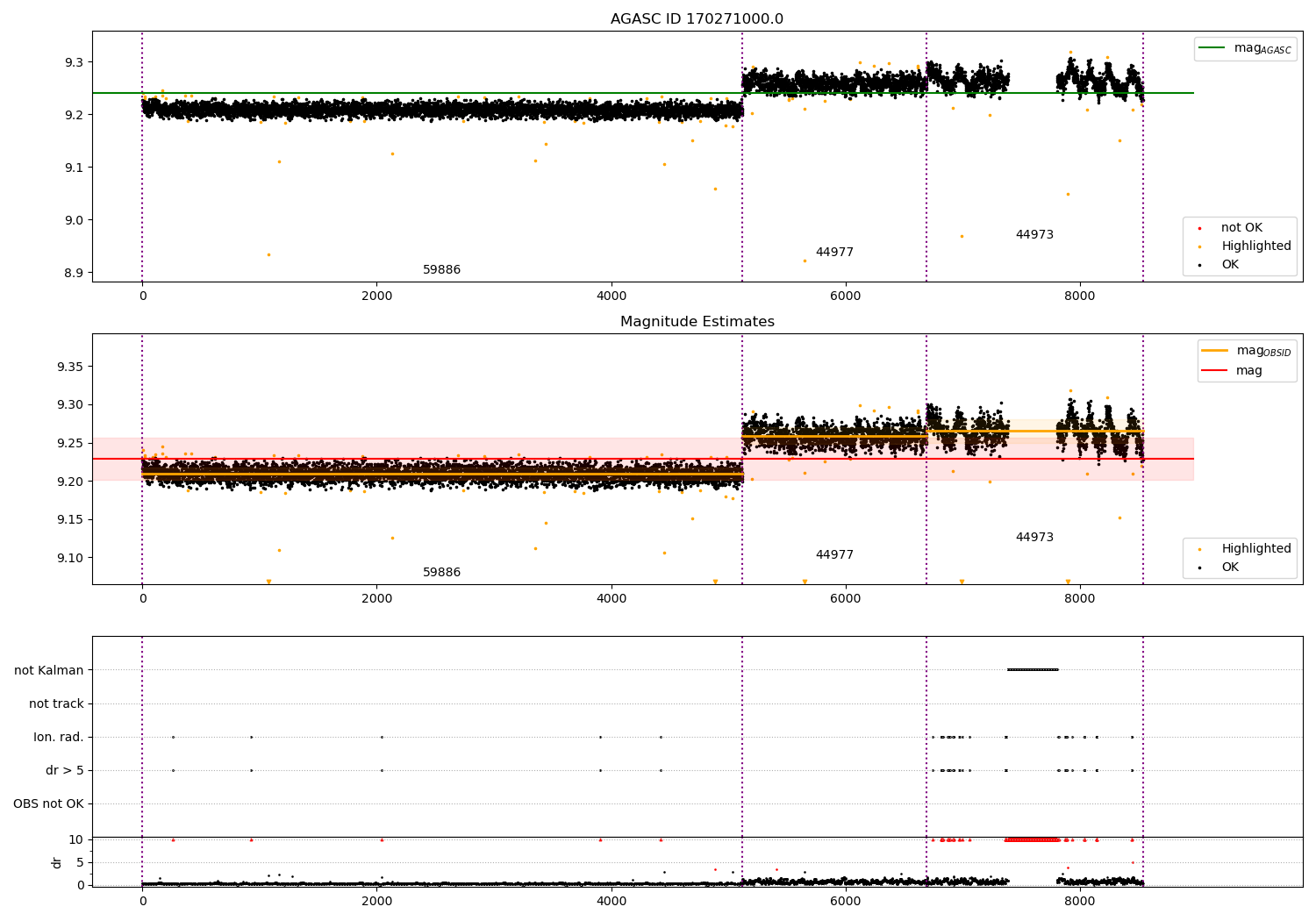Screen dimensions: 1316x921
Task: Click the 'not OK' legend entry
Action: (1241, 228)
